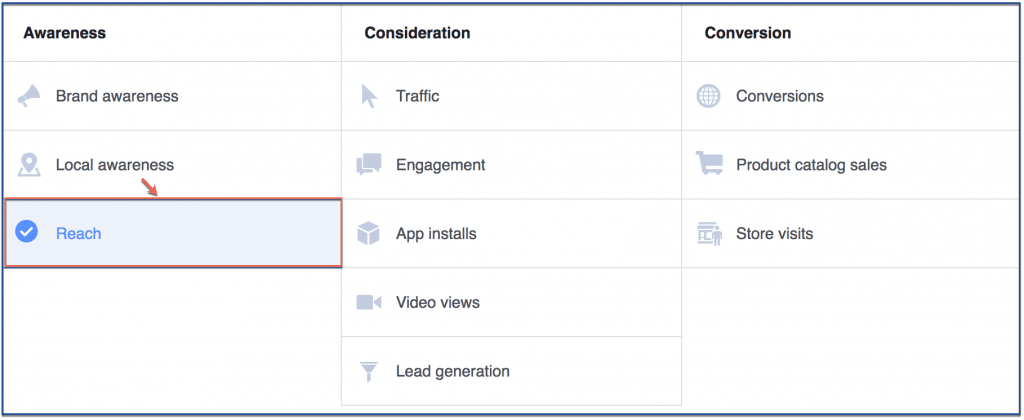Select the Traffic objective label

417,96
